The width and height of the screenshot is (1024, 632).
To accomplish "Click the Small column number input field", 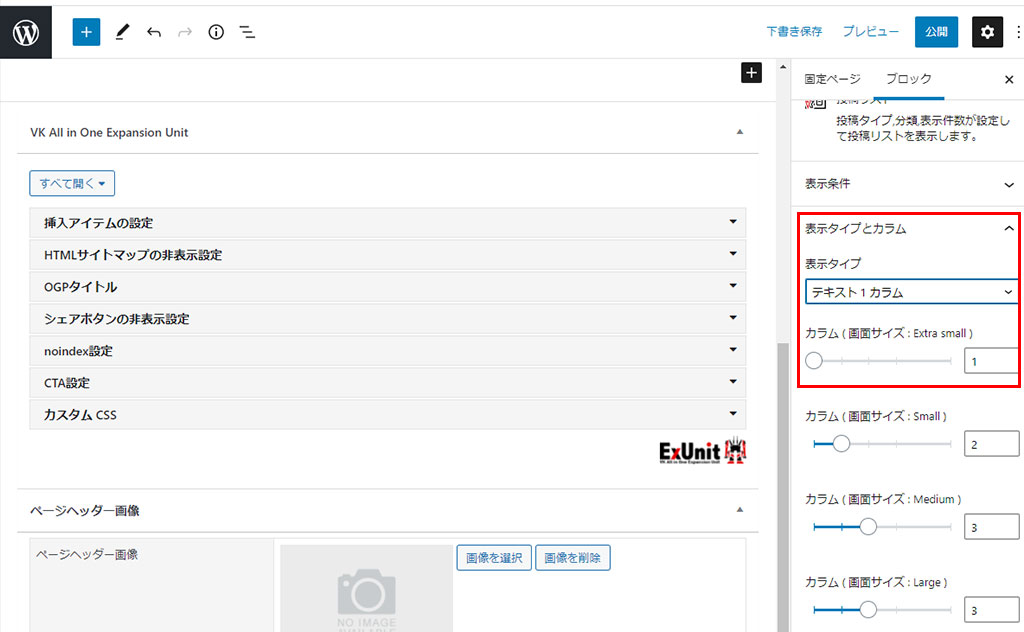I will pyautogui.click(x=991, y=443).
